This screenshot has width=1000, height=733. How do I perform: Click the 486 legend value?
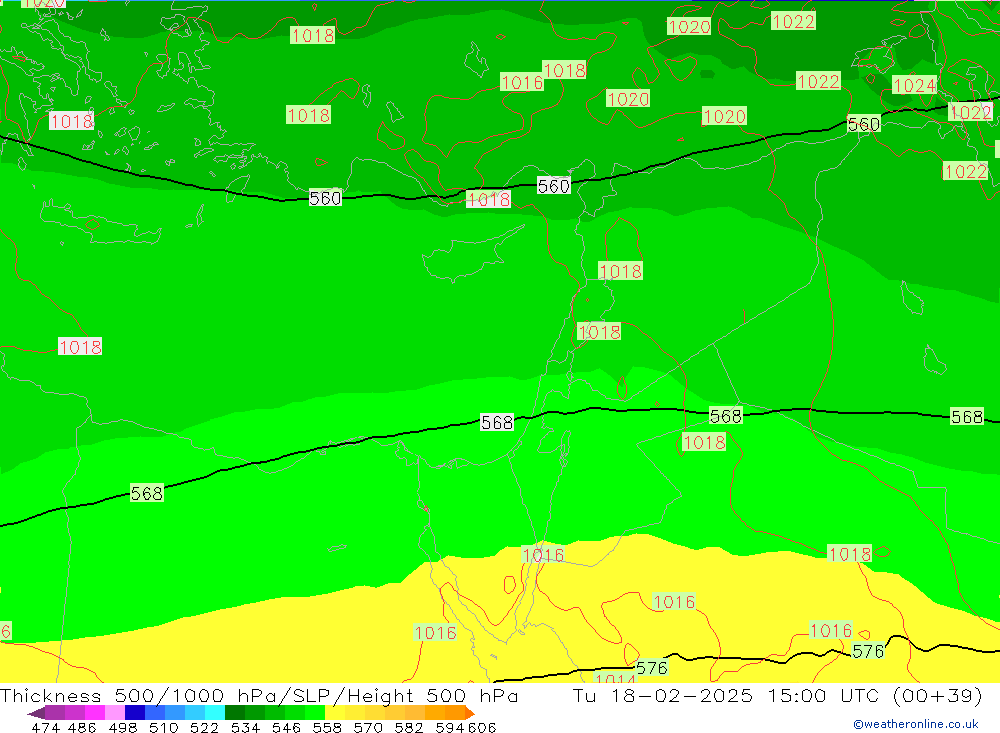[82, 727]
